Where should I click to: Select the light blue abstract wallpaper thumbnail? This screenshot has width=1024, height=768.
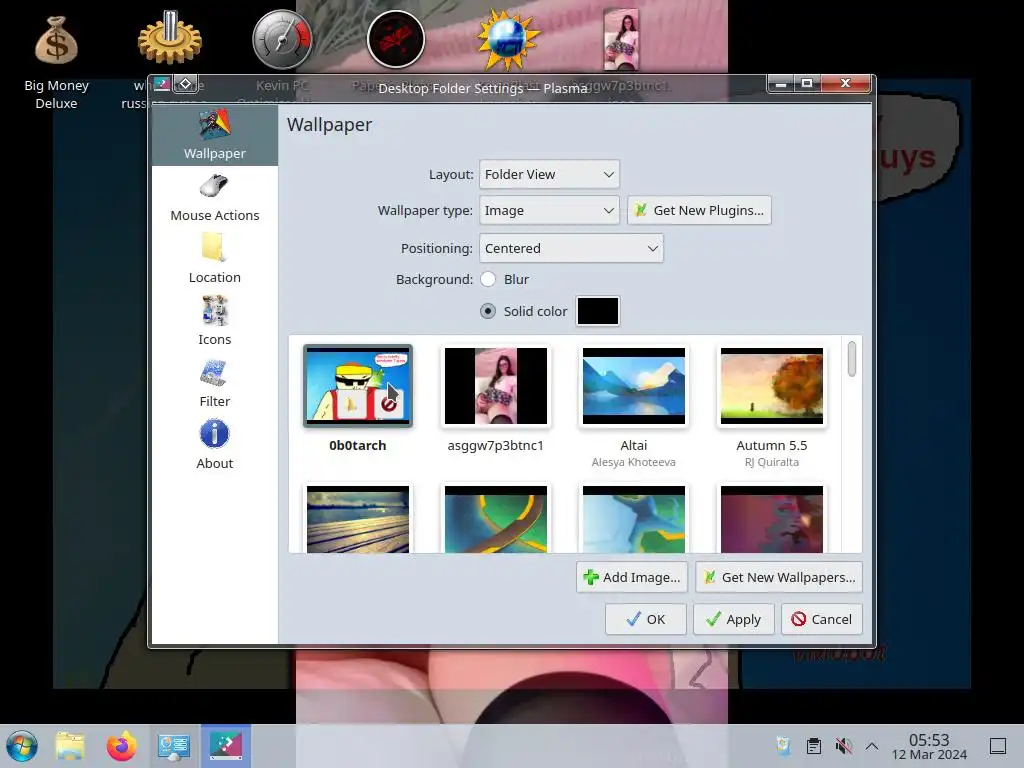pos(633,519)
